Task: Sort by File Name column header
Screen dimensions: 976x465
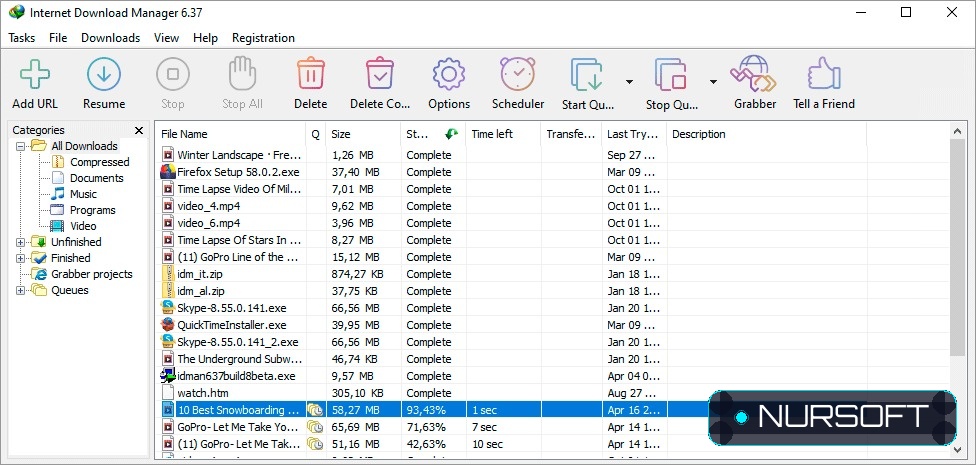Action: click(230, 134)
